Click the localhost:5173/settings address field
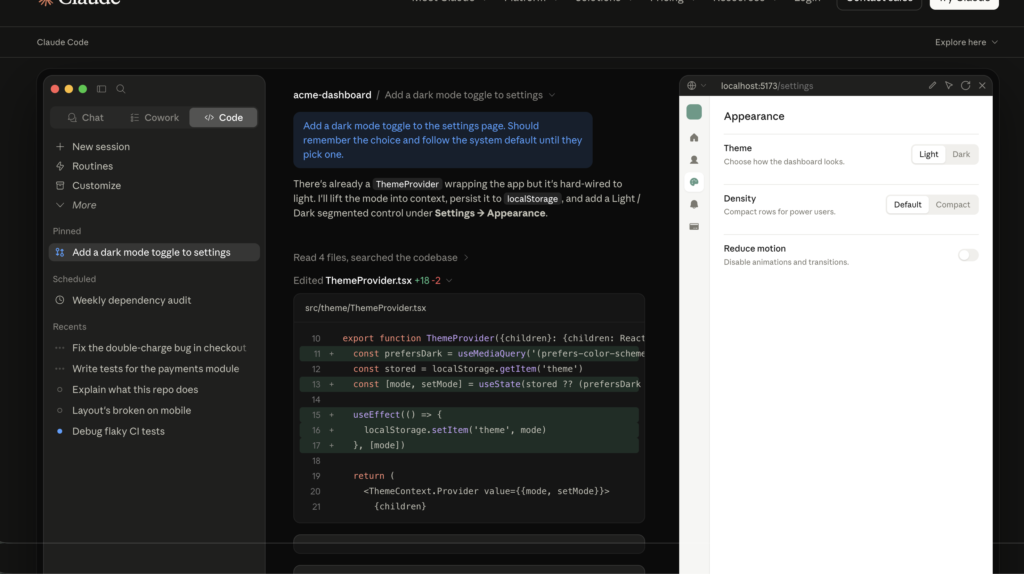1024x574 pixels. click(x=767, y=86)
